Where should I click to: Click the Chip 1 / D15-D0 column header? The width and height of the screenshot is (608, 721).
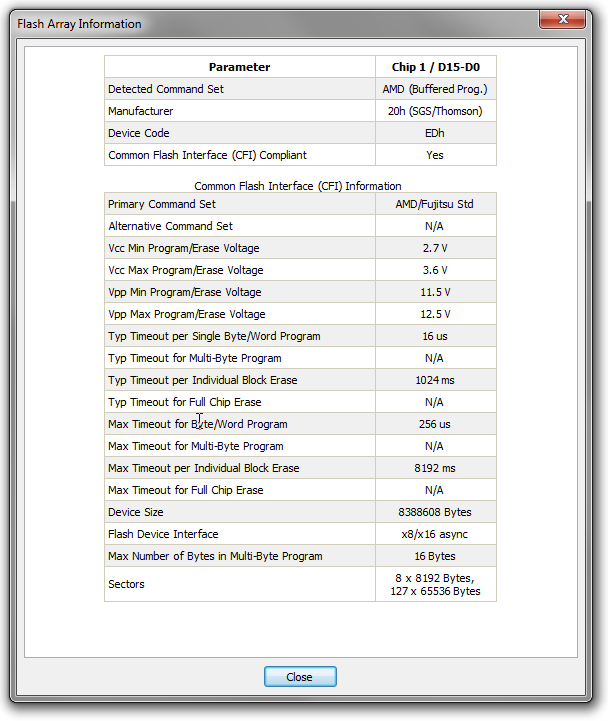(435, 67)
